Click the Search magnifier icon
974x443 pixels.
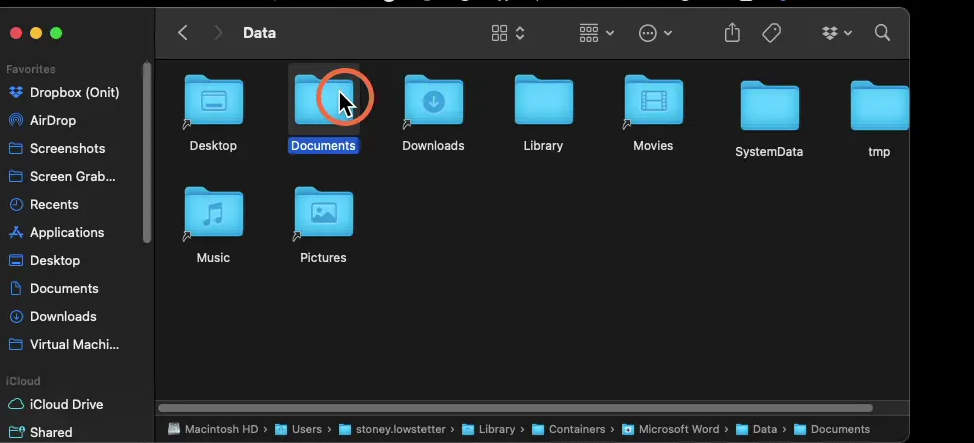click(x=882, y=33)
